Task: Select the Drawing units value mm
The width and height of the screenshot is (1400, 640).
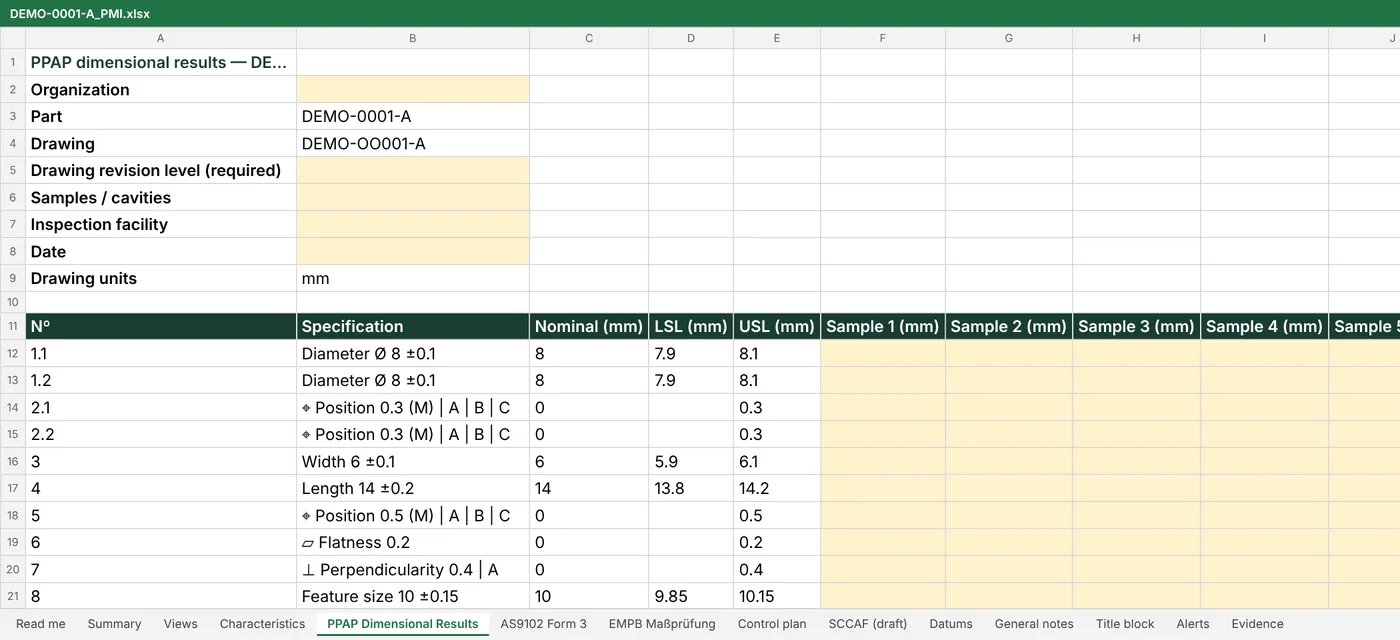Action: coord(413,278)
